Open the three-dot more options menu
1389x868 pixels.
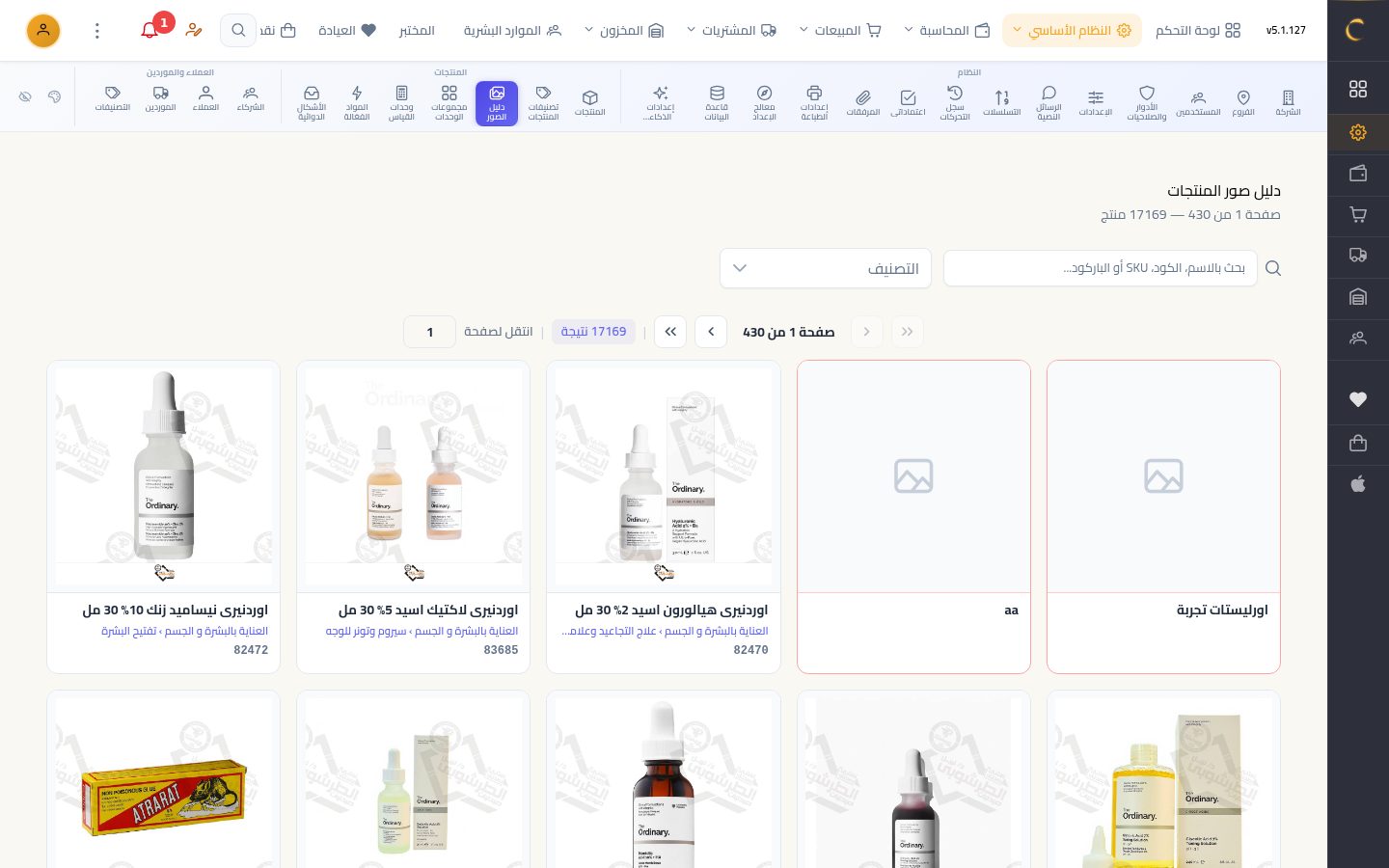(x=96, y=30)
